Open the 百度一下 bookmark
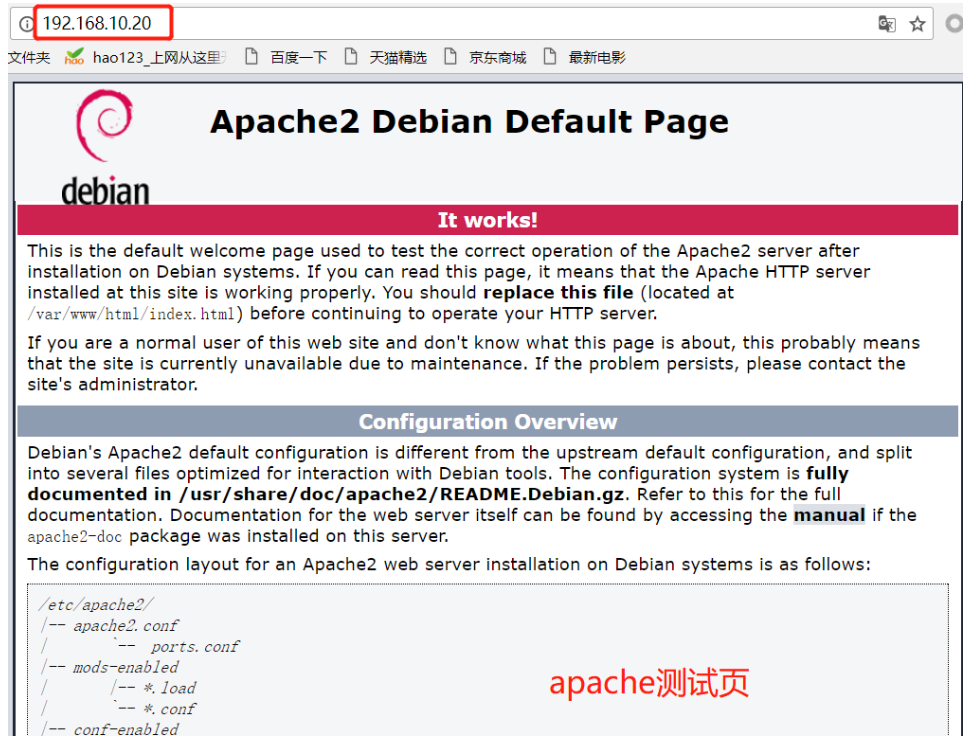Screen dimensions: 964x746 (x=299, y=58)
